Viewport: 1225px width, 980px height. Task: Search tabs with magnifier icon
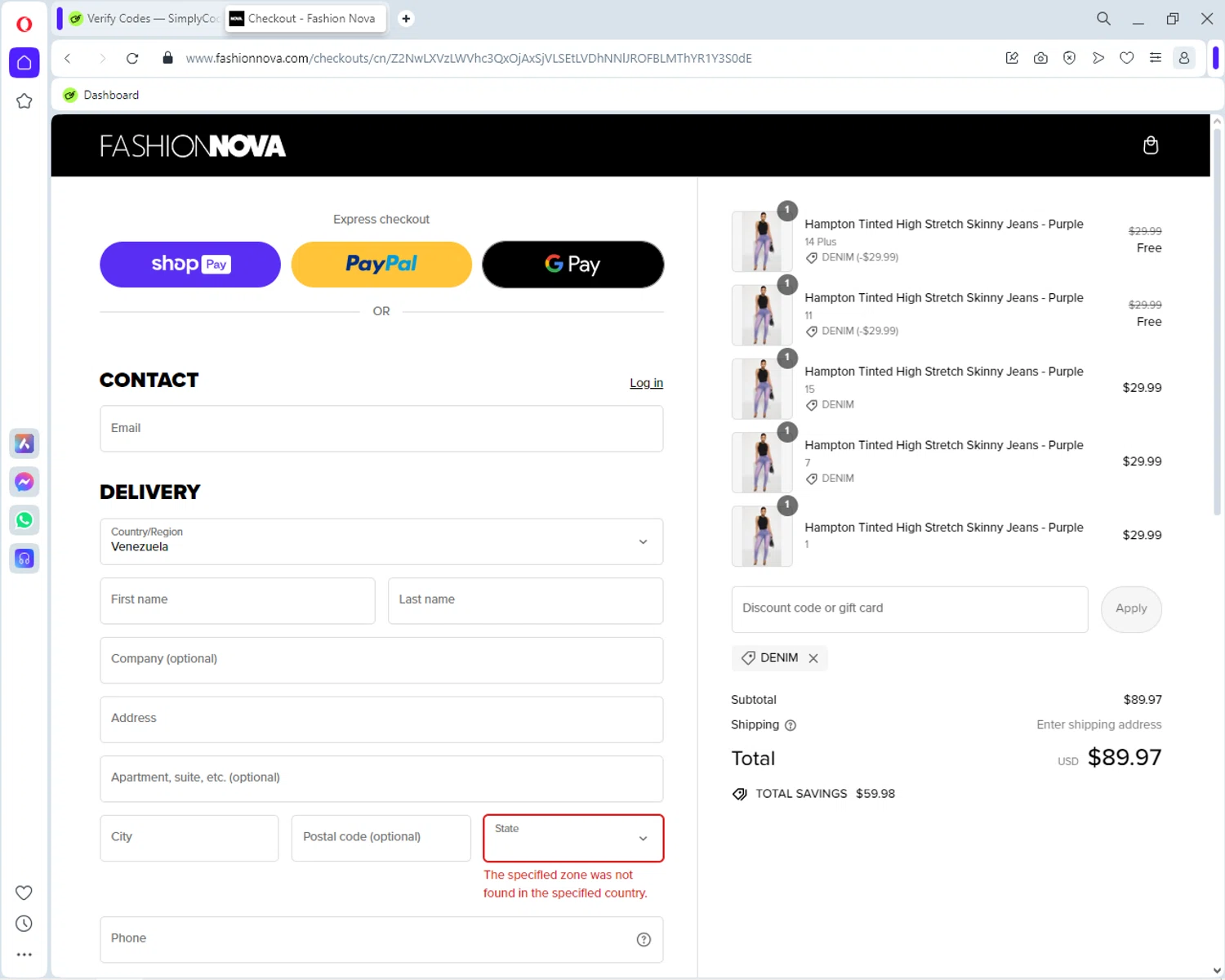pos(1103,18)
